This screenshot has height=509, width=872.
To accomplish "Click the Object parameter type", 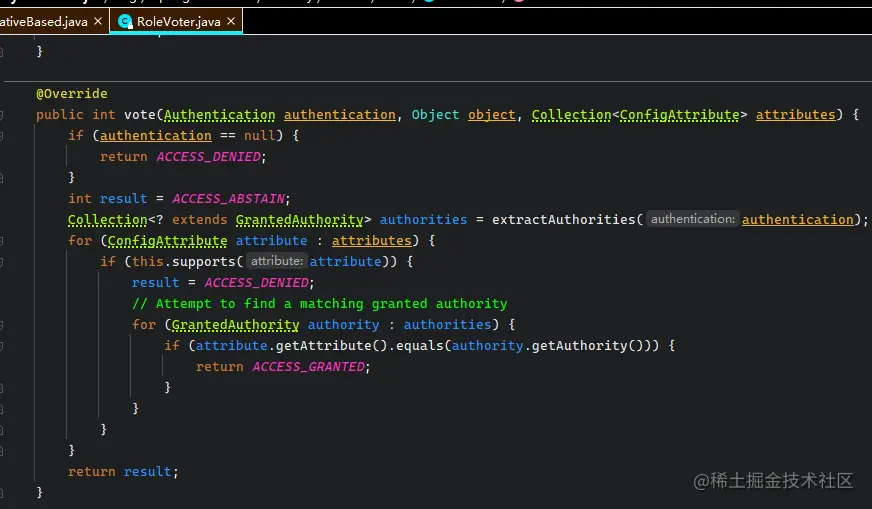I will [x=435, y=115].
